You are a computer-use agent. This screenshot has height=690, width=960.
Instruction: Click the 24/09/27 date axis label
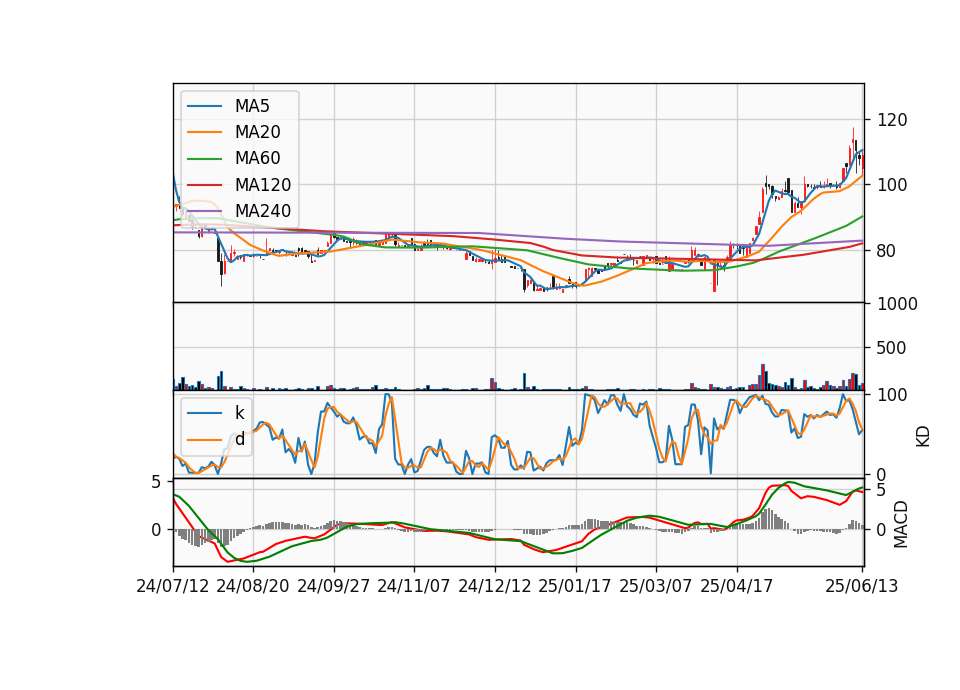334,586
